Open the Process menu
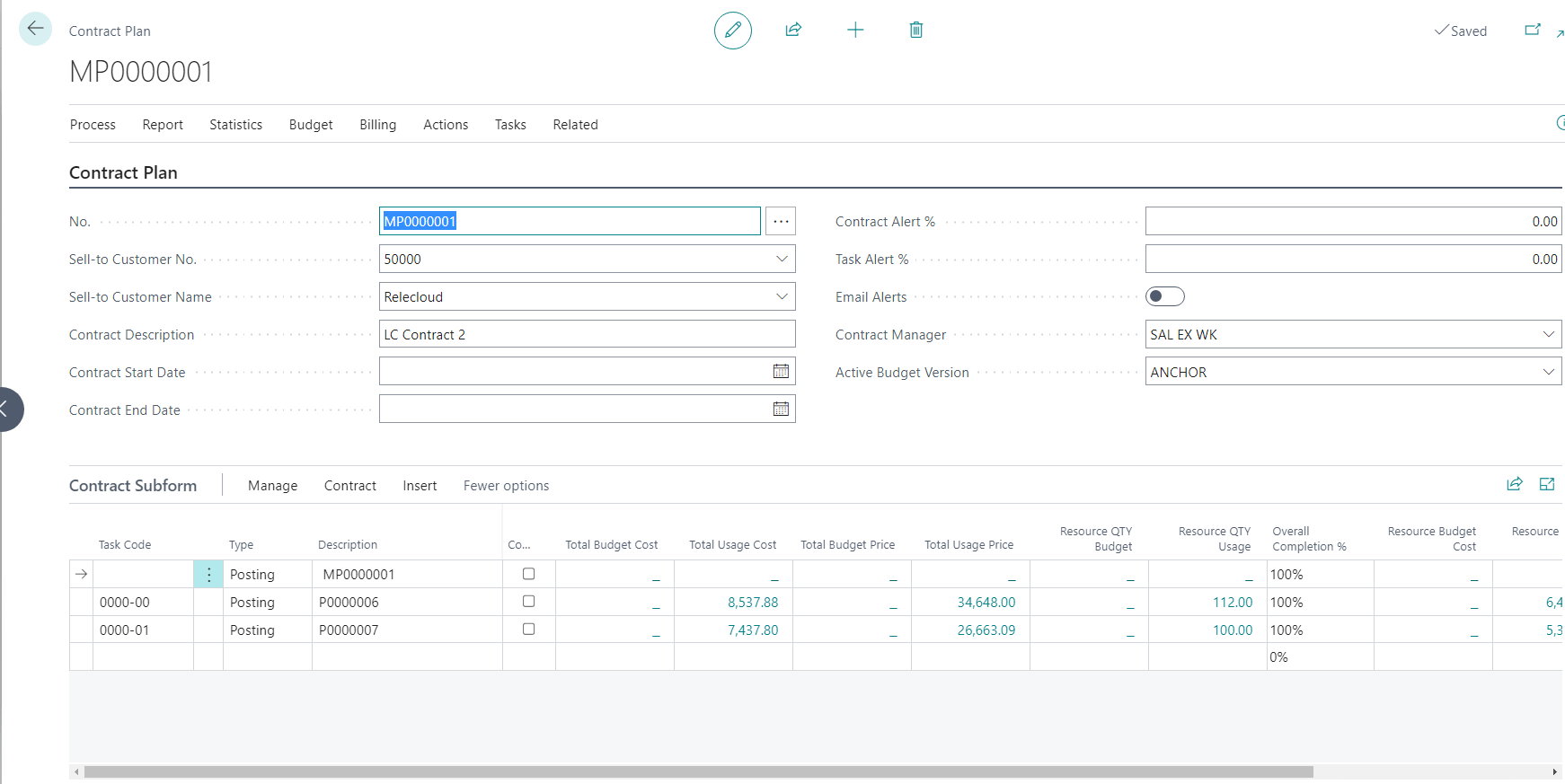Screen dimensions: 1565x784 tap(93, 125)
